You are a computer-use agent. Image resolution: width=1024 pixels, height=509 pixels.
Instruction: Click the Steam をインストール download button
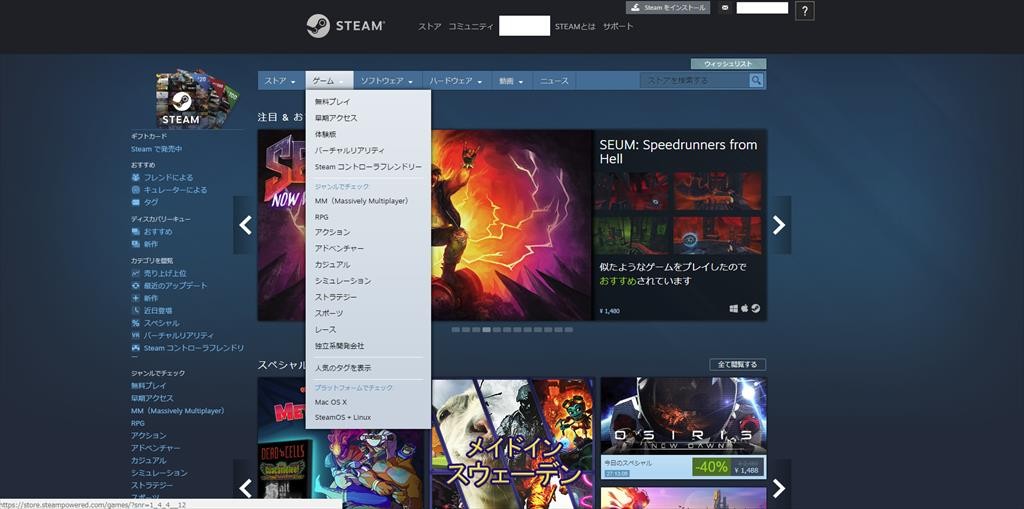(x=667, y=8)
